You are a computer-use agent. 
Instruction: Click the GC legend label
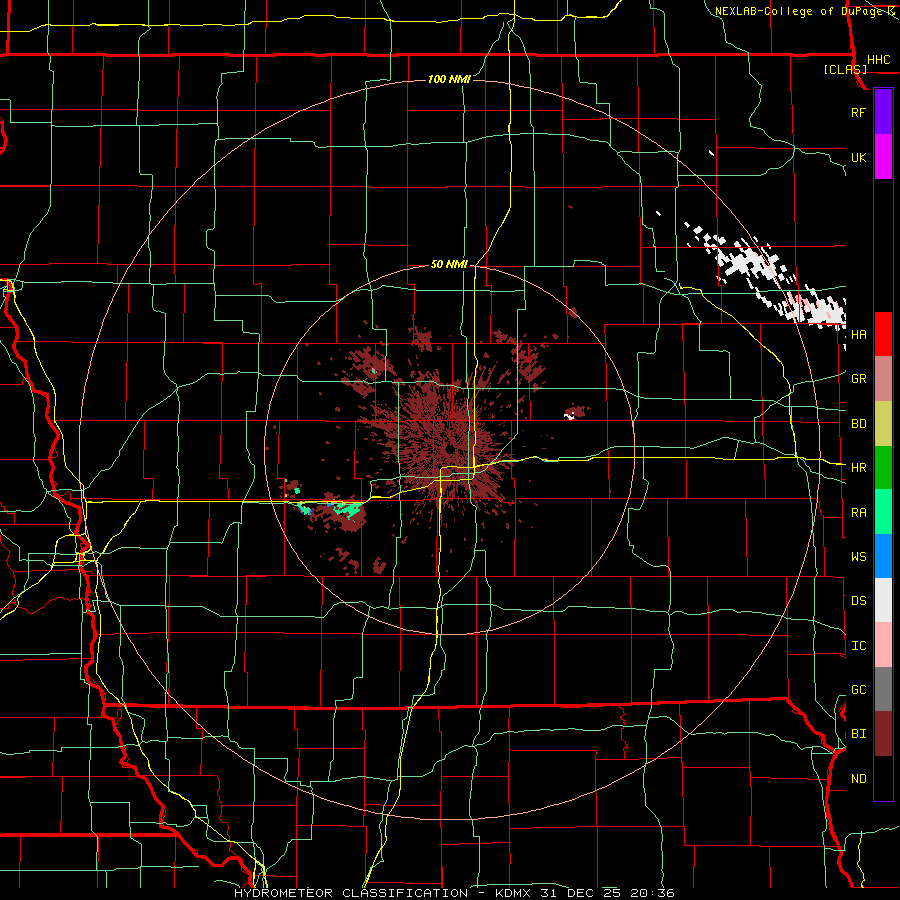(858, 690)
